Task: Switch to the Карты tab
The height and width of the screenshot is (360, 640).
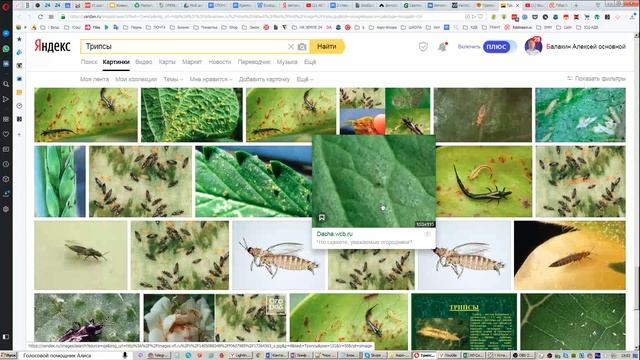Action: pos(167,62)
